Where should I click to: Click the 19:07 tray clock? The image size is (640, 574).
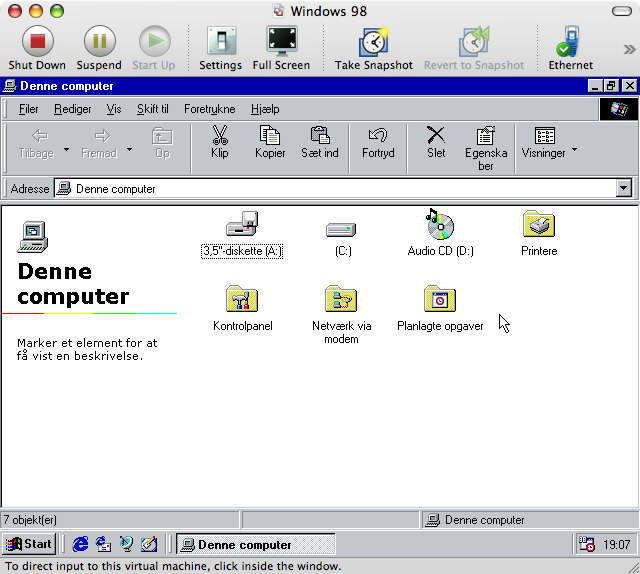pyautogui.click(x=616, y=545)
